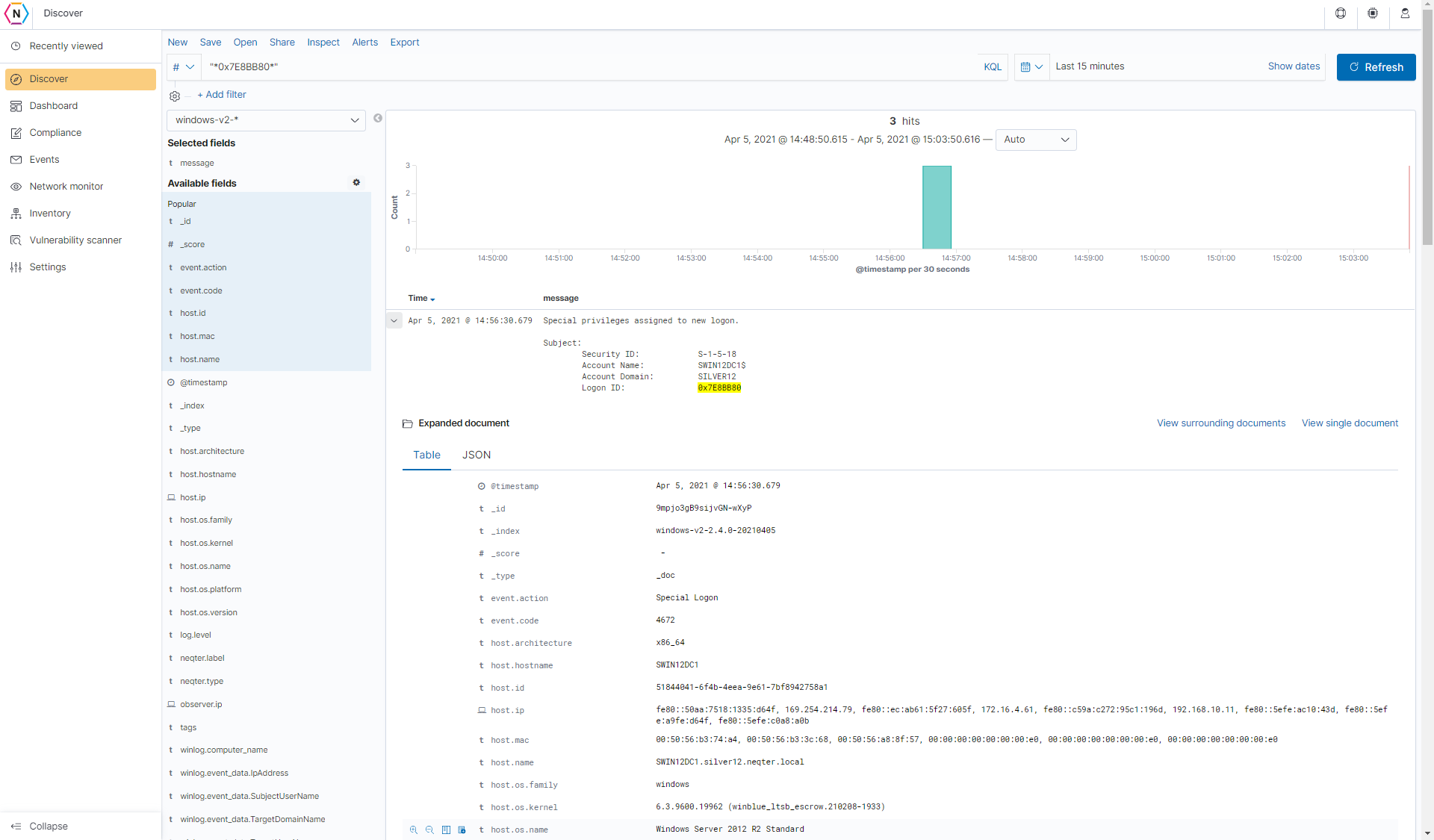Open windows-v2-* index pattern dropdown

[x=266, y=120]
